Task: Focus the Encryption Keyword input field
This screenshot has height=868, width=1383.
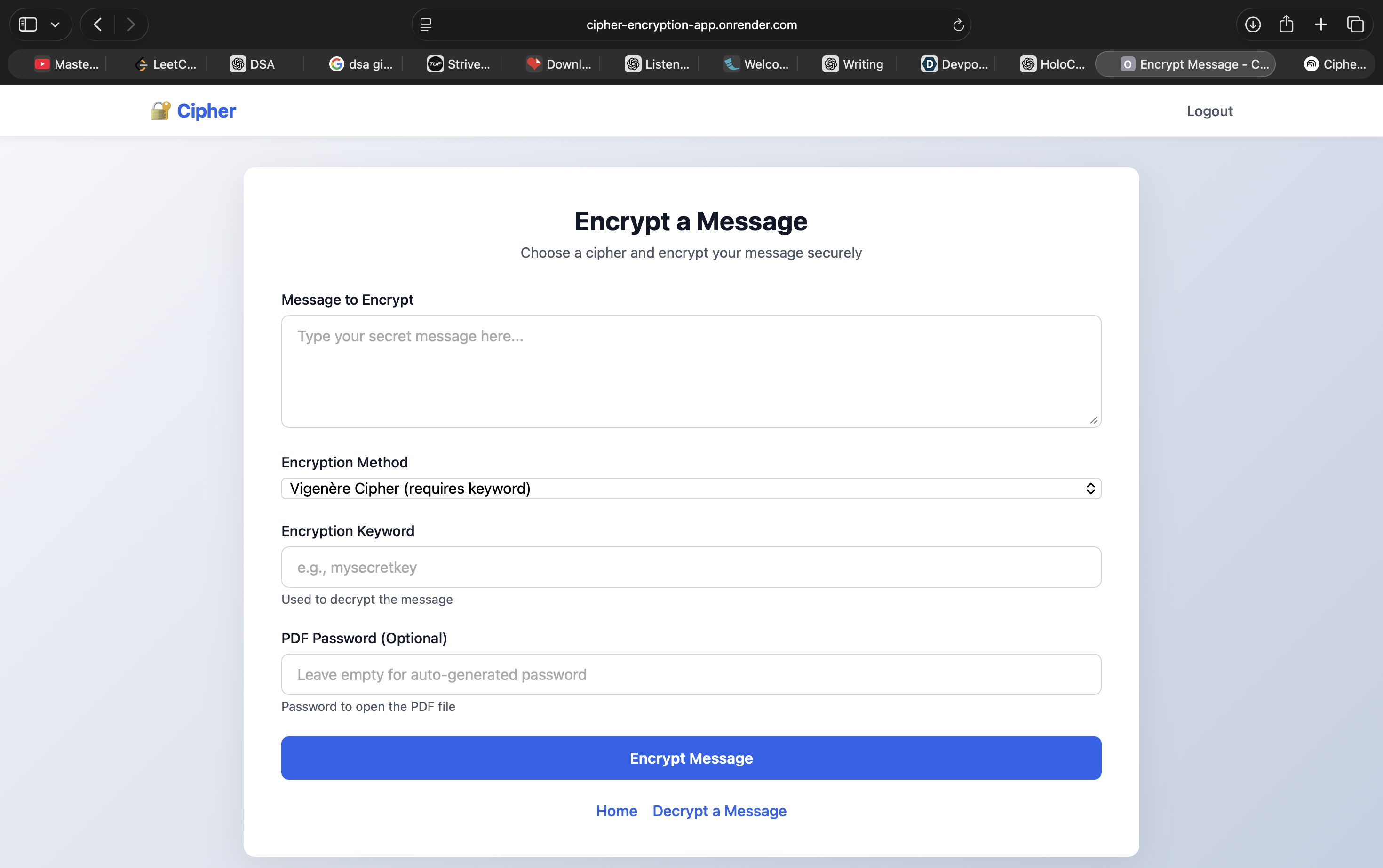Action: (x=691, y=567)
